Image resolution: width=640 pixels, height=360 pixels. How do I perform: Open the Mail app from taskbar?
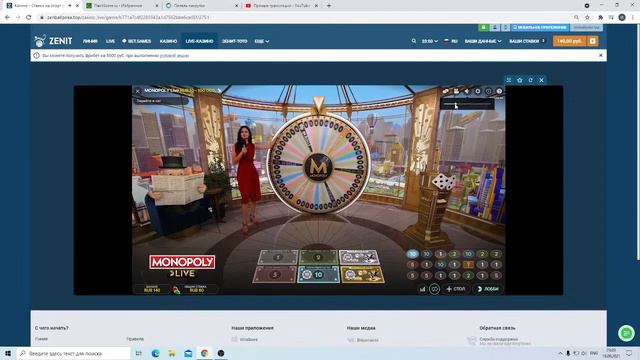tap(188, 353)
